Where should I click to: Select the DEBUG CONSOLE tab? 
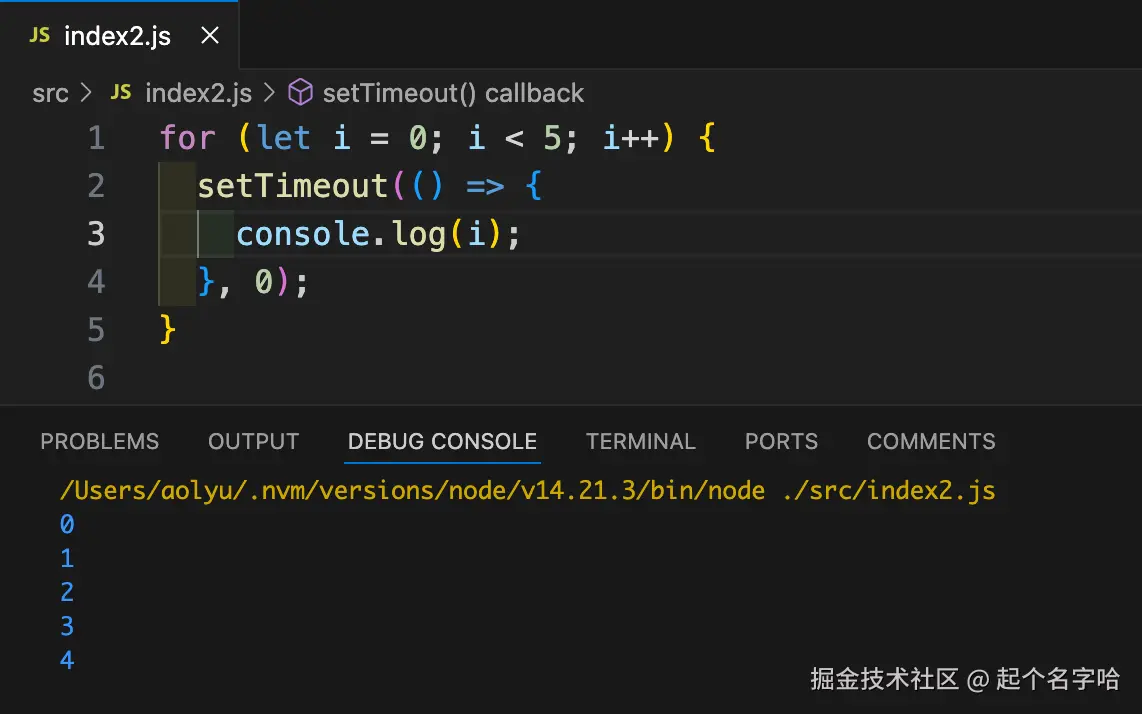(442, 441)
